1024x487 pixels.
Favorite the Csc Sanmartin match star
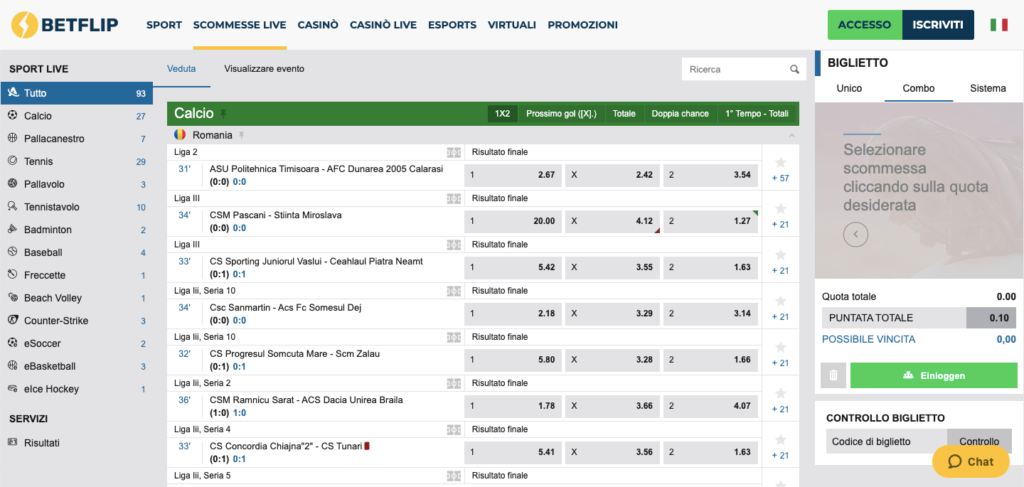780,302
